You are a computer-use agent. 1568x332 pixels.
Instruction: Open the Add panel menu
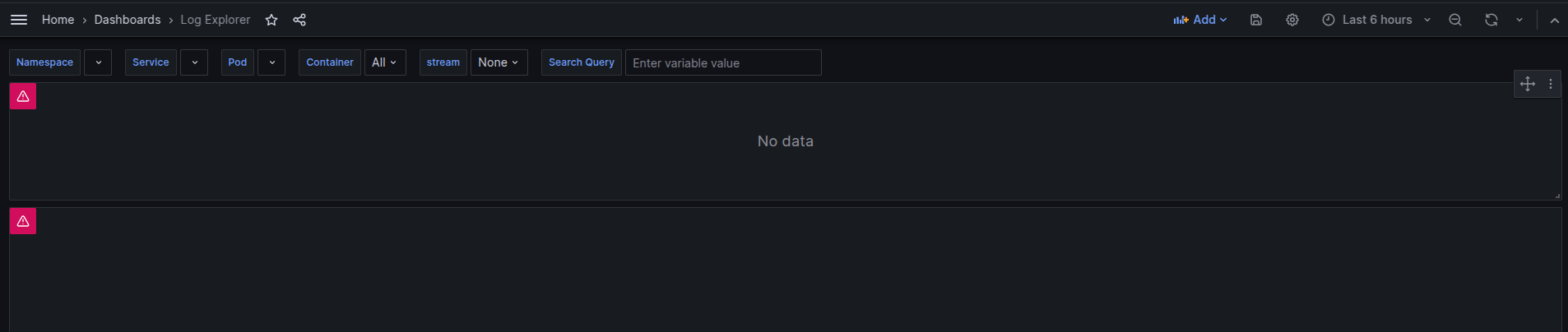point(1200,20)
